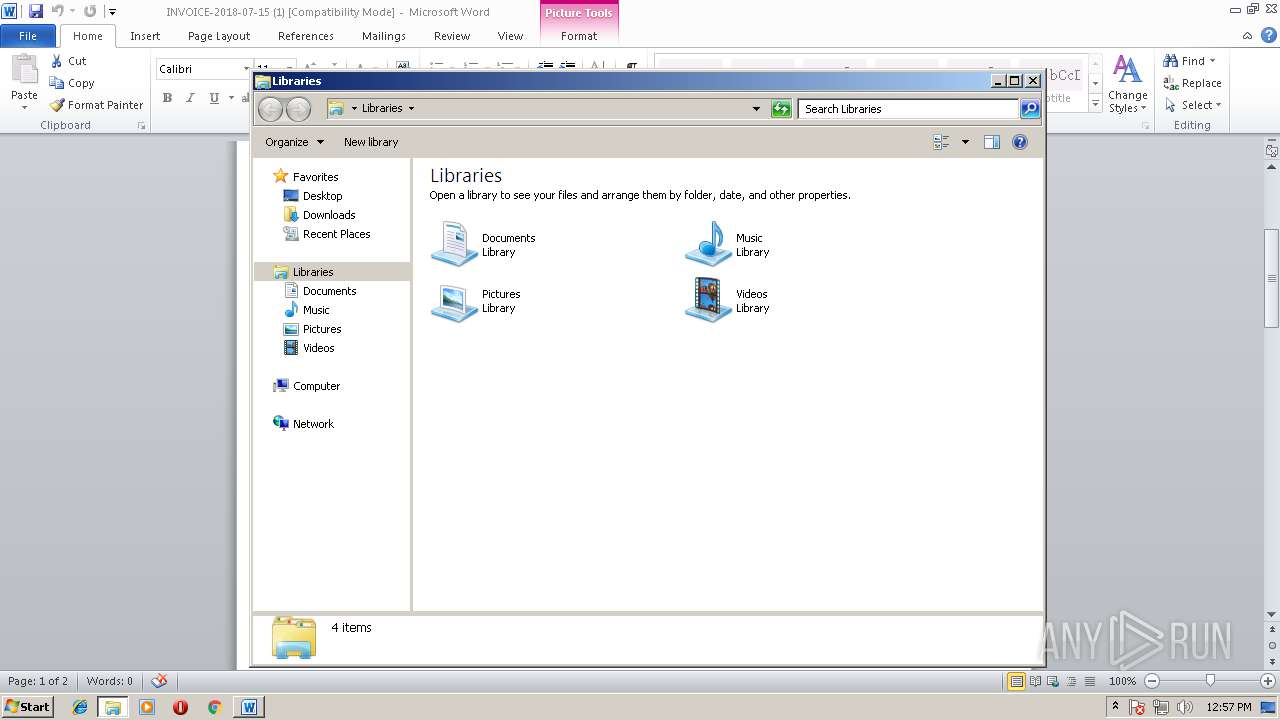Screen dimensions: 1280x720
Task: Click the Save icon in Word's quick access toolbar
Action: (x=36, y=11)
